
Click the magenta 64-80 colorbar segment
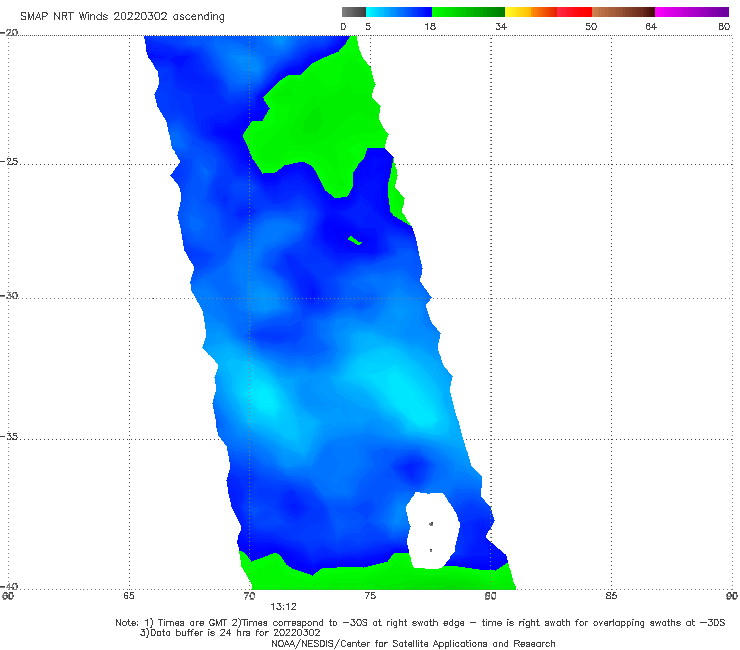(692, 12)
